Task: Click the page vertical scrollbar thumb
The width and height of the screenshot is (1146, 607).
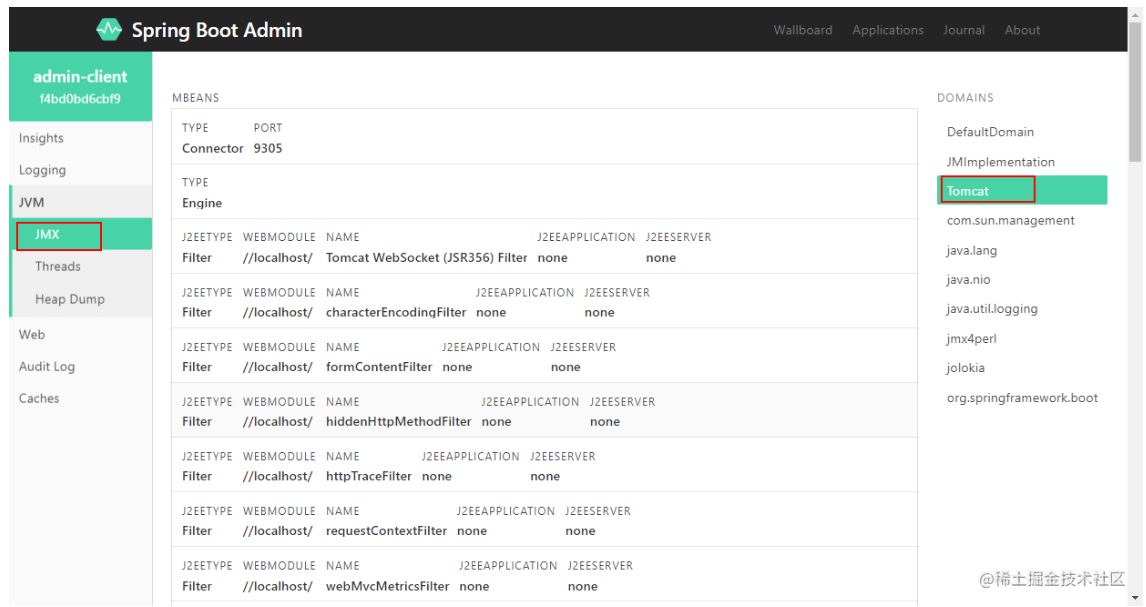Action: pyautogui.click(x=1135, y=91)
